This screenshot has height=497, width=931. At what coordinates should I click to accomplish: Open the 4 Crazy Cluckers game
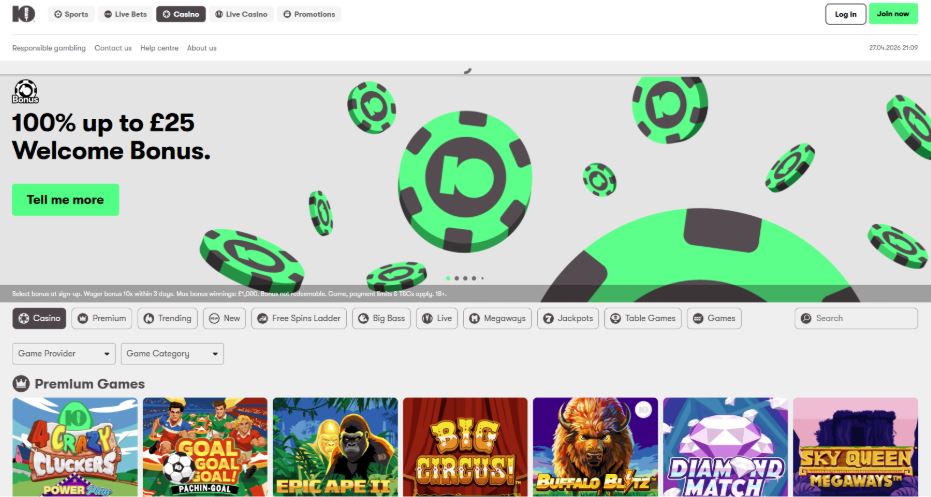75,447
